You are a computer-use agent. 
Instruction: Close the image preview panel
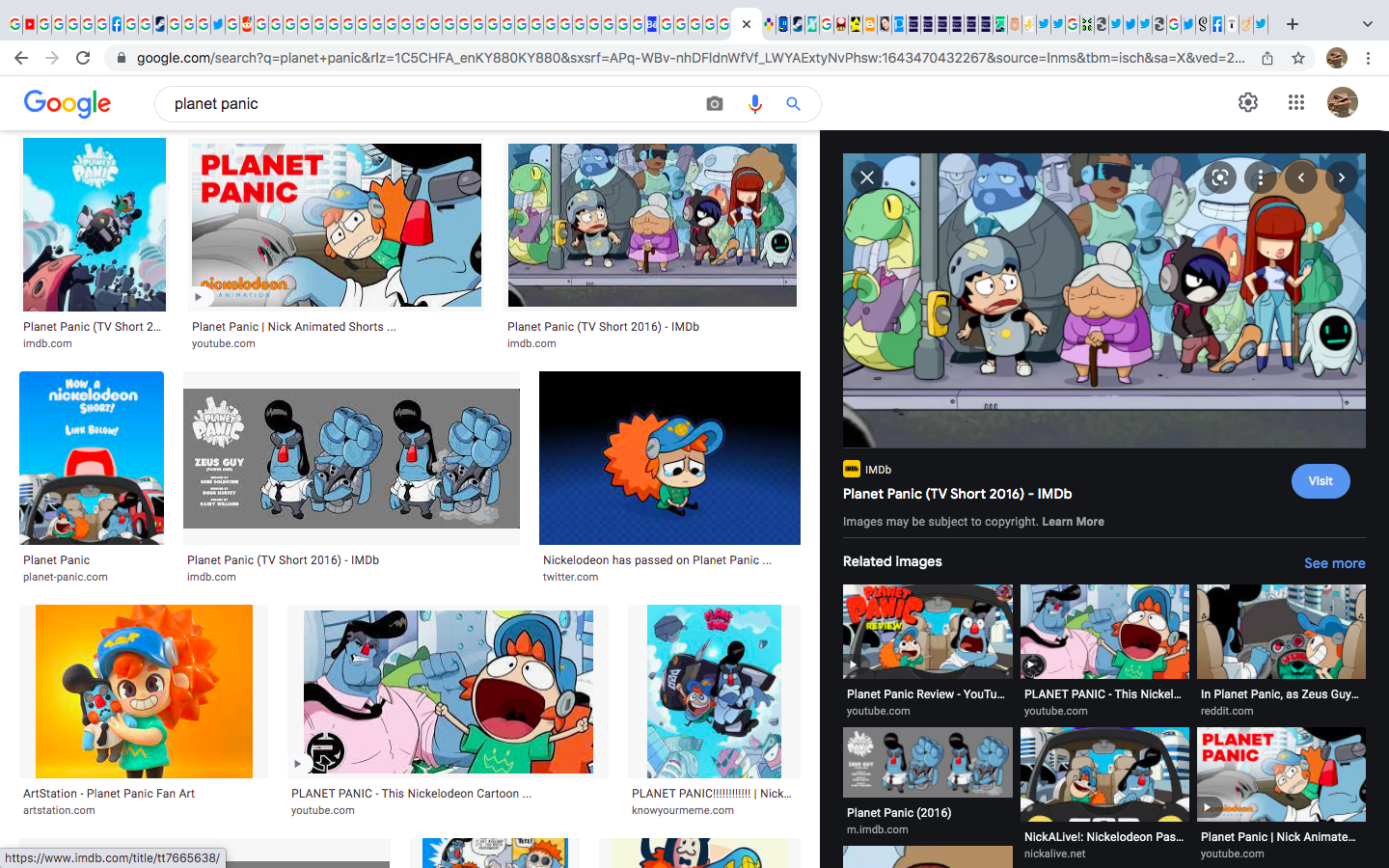coord(867,177)
